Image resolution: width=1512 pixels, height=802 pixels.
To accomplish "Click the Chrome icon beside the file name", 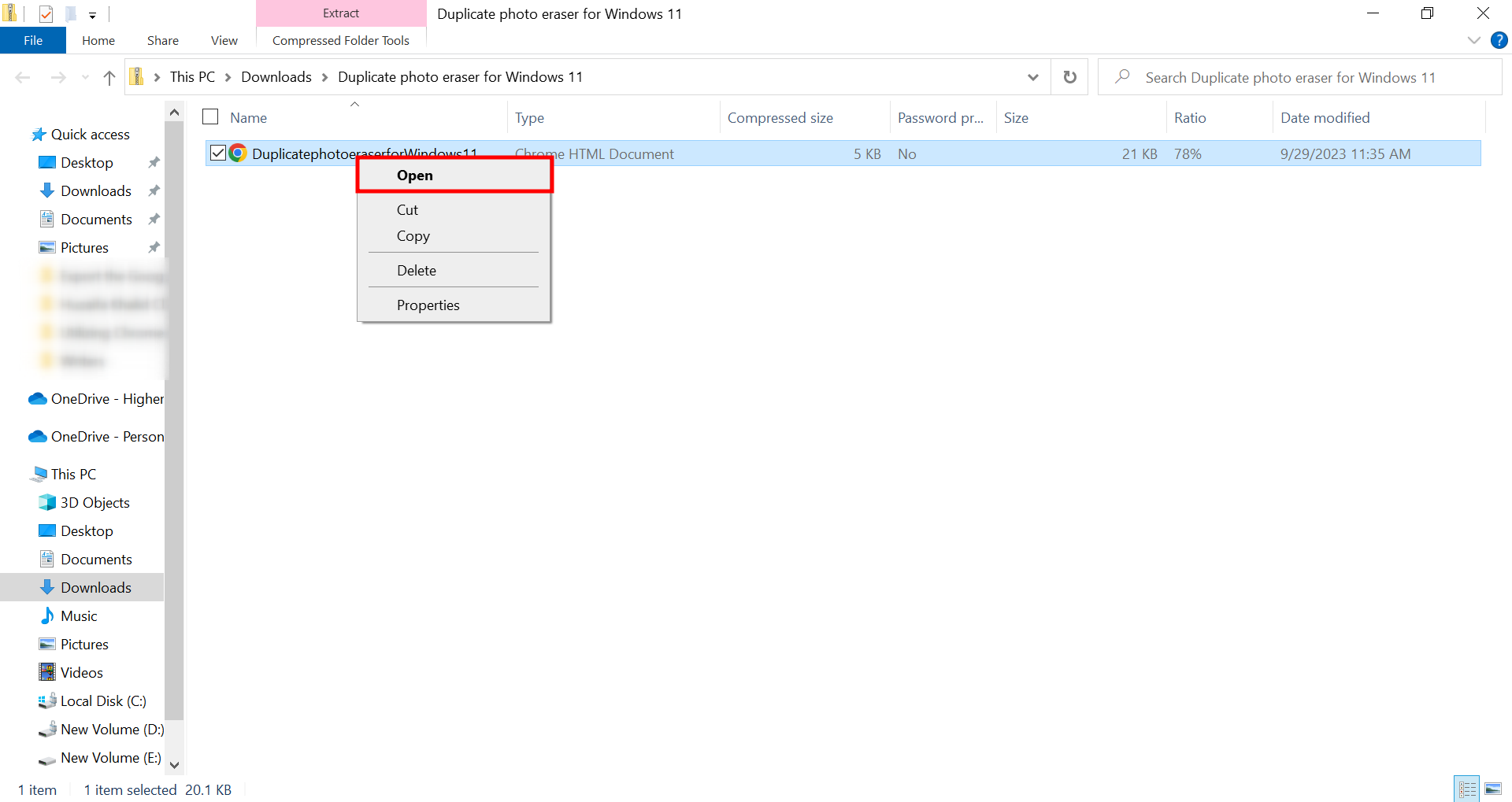I will 237,153.
